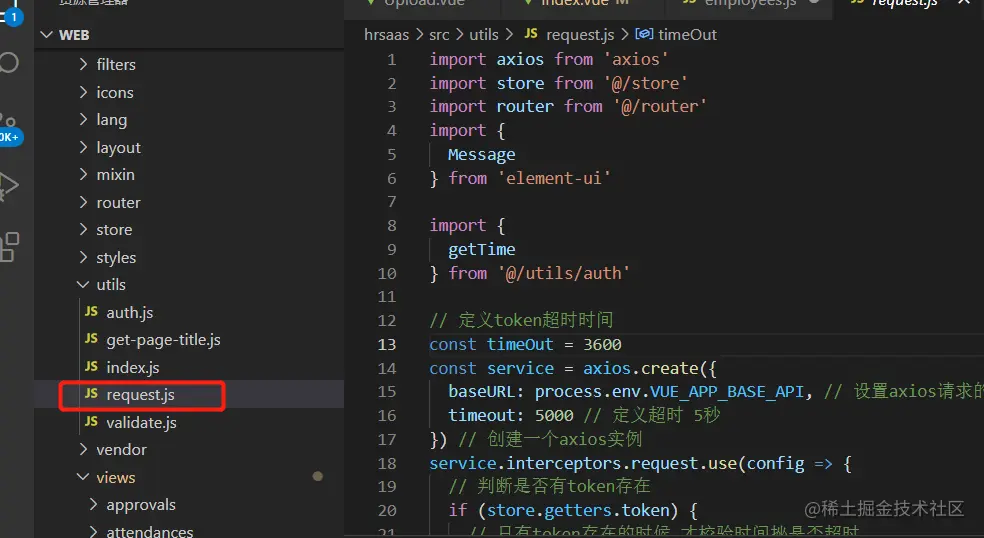Select the filters folder label
The width and height of the screenshot is (984, 538).
(x=116, y=64)
